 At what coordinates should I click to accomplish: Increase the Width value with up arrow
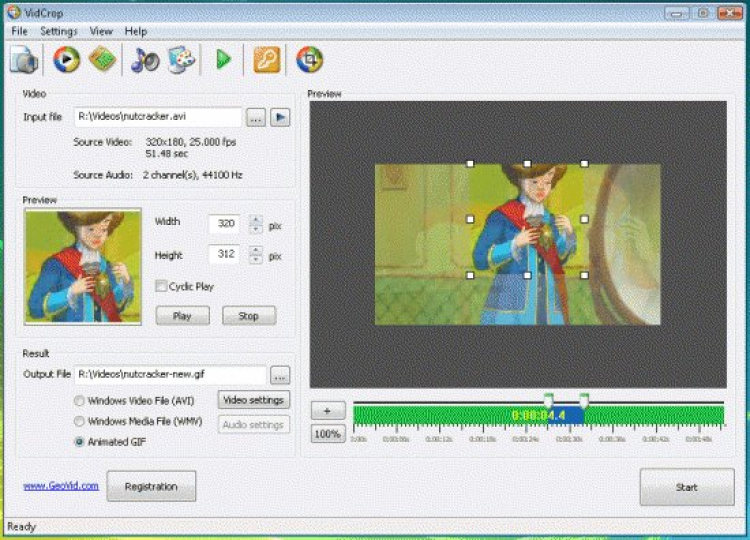(256, 220)
